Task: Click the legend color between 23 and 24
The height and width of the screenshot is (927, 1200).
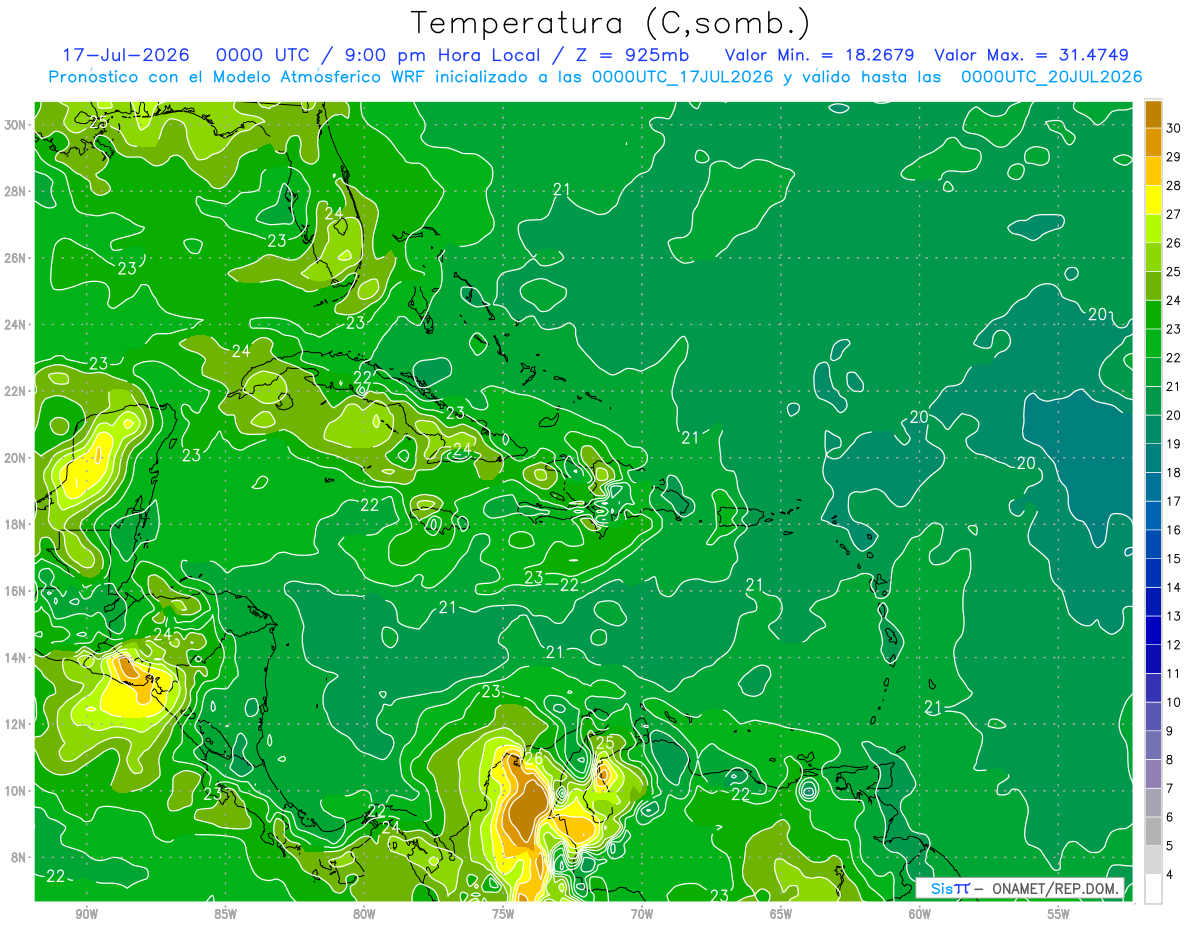Action: [1153, 315]
